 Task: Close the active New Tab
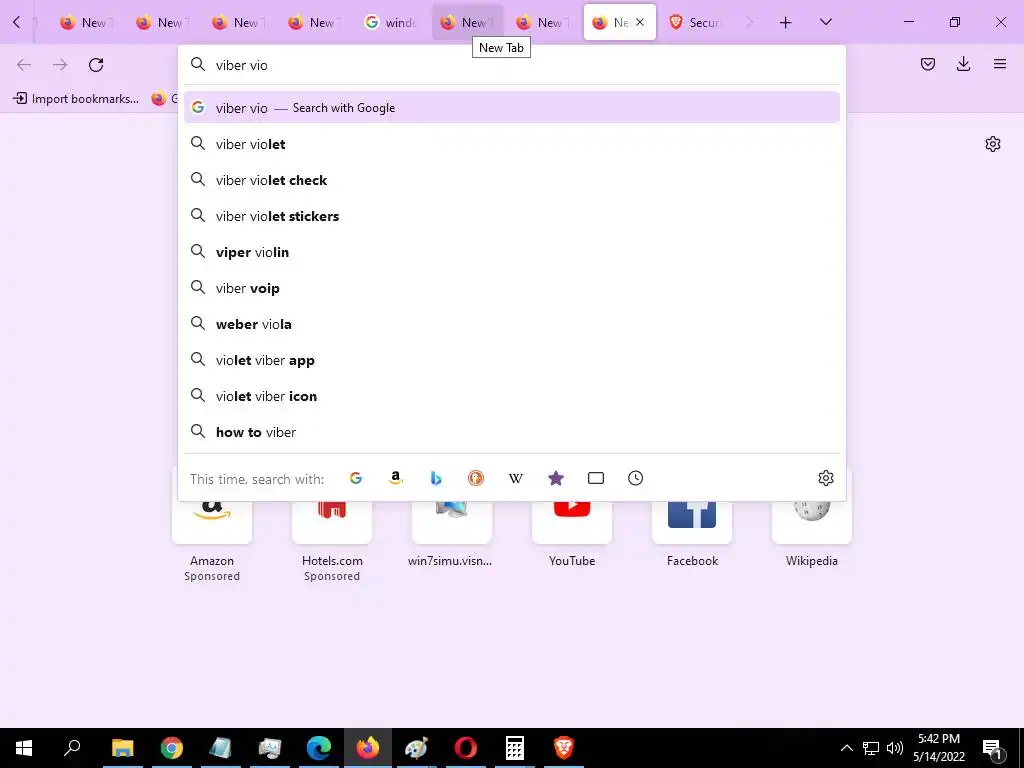tap(640, 22)
